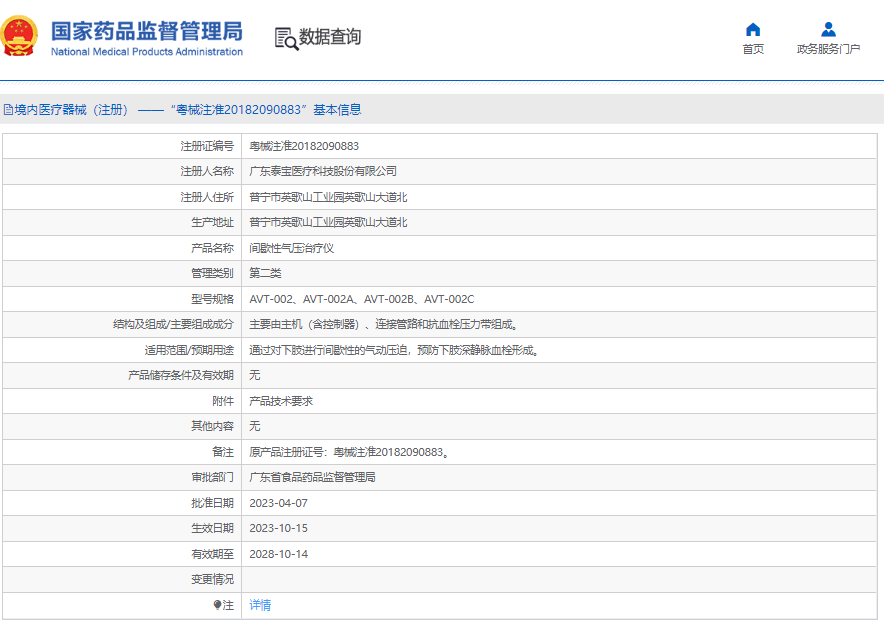
Task: Open the 政务服务门户 text label
Action: pyautogui.click(x=828, y=49)
